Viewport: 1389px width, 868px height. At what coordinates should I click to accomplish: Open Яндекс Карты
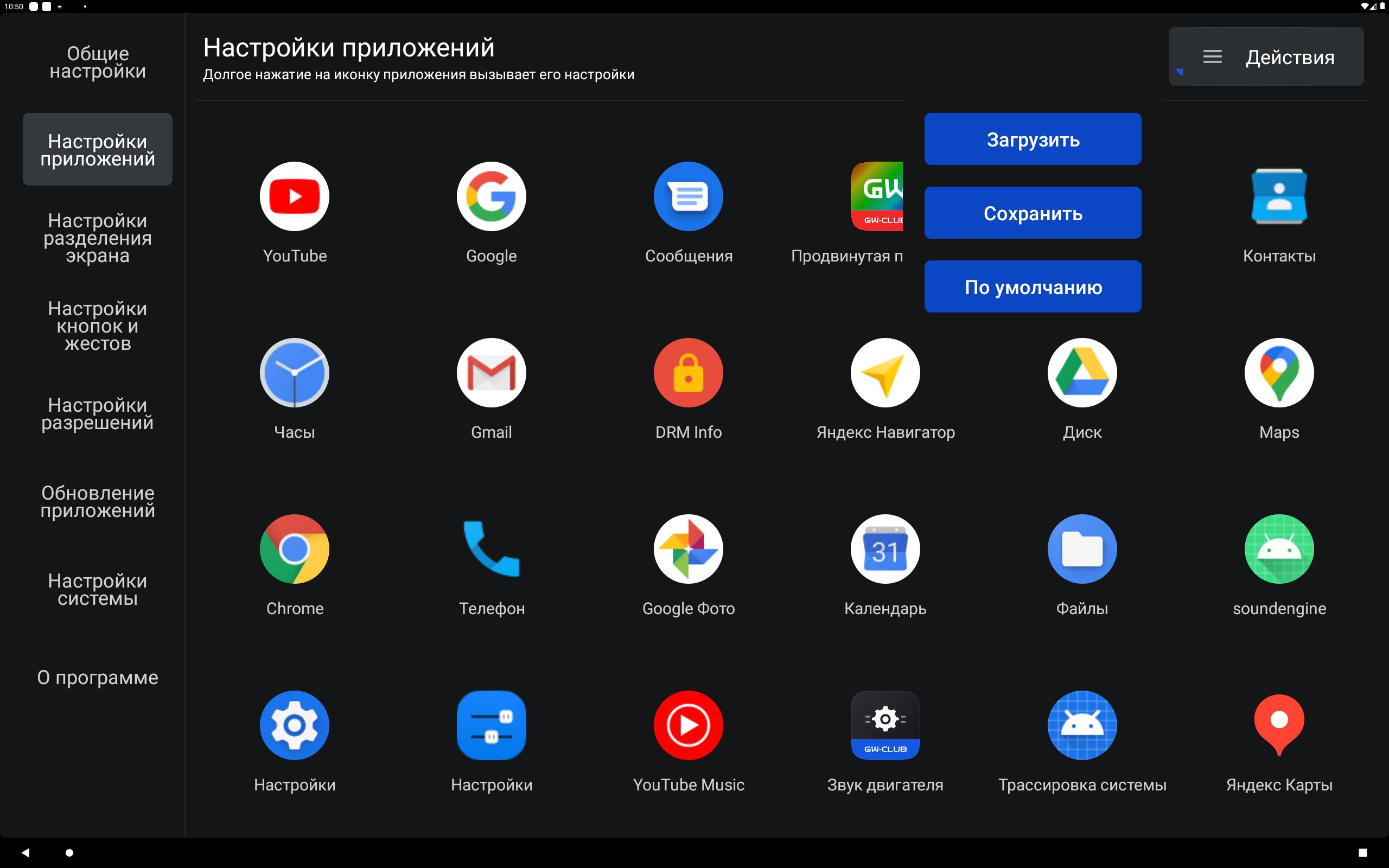pyautogui.click(x=1279, y=725)
